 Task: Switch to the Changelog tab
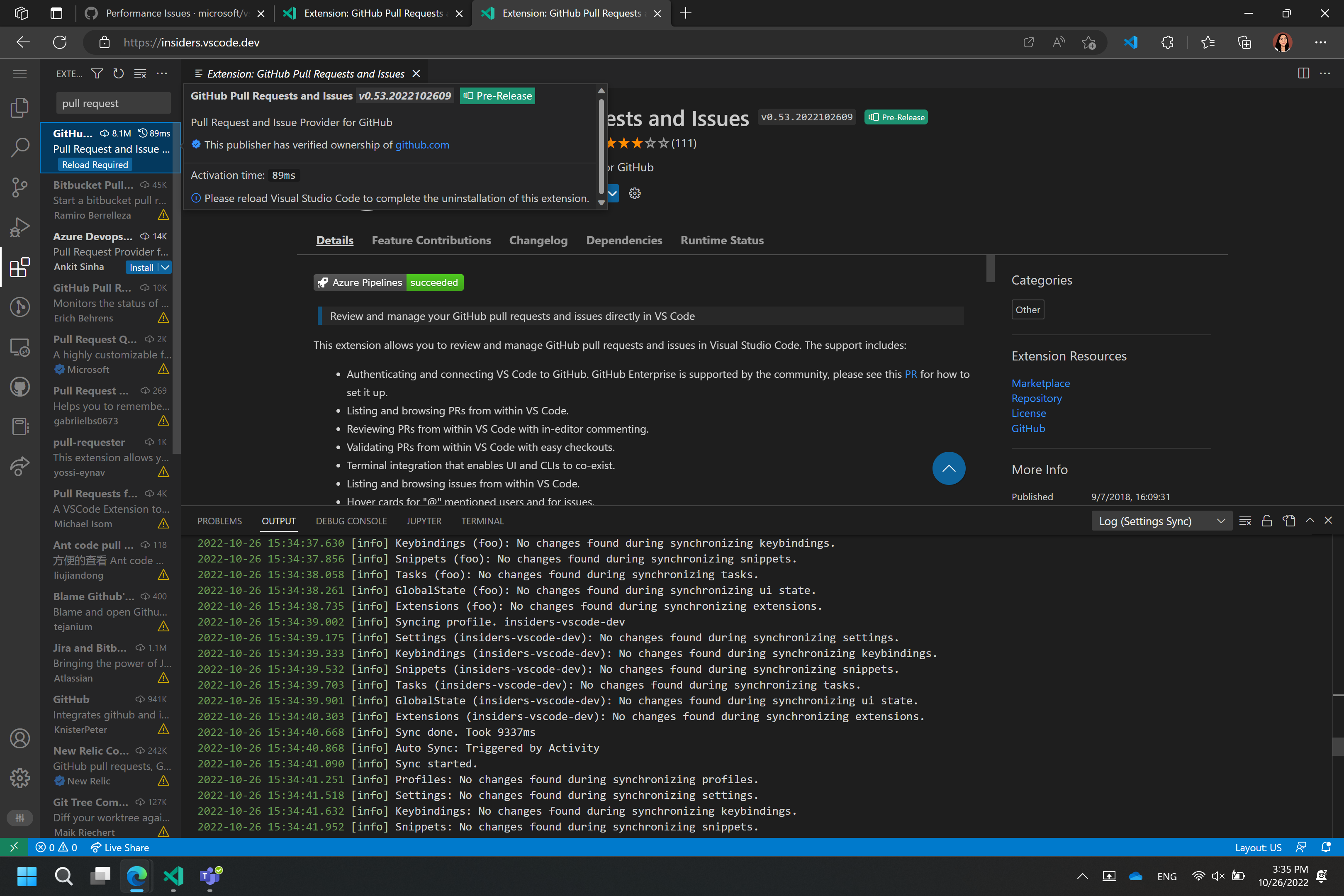click(538, 240)
